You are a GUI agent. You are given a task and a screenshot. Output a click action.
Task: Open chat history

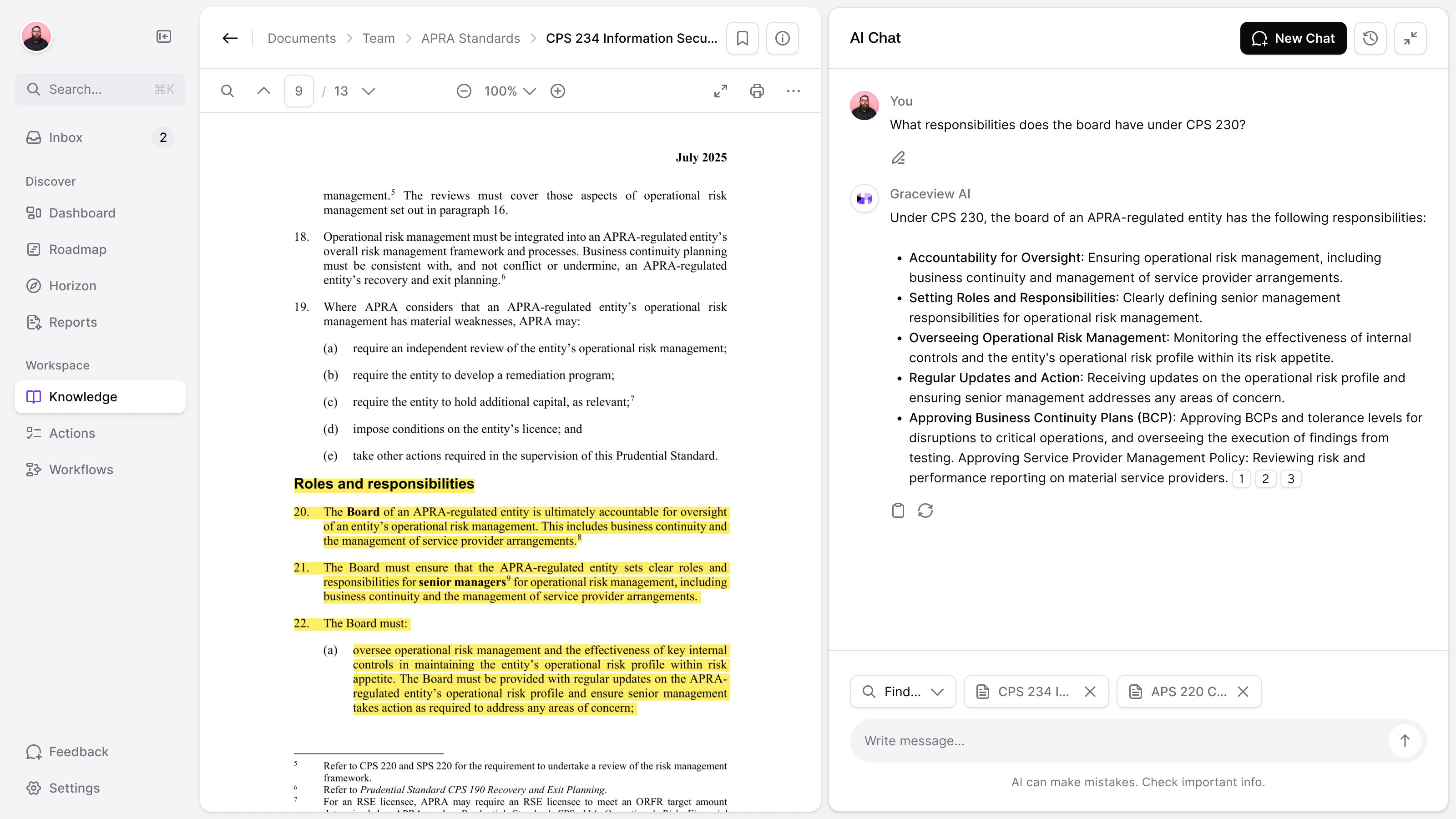pos(1370,38)
